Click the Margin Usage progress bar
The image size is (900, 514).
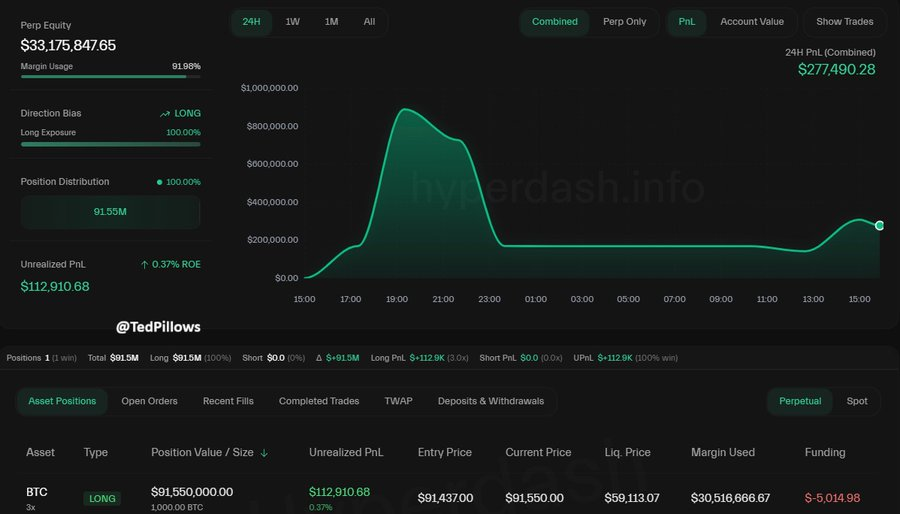110,76
